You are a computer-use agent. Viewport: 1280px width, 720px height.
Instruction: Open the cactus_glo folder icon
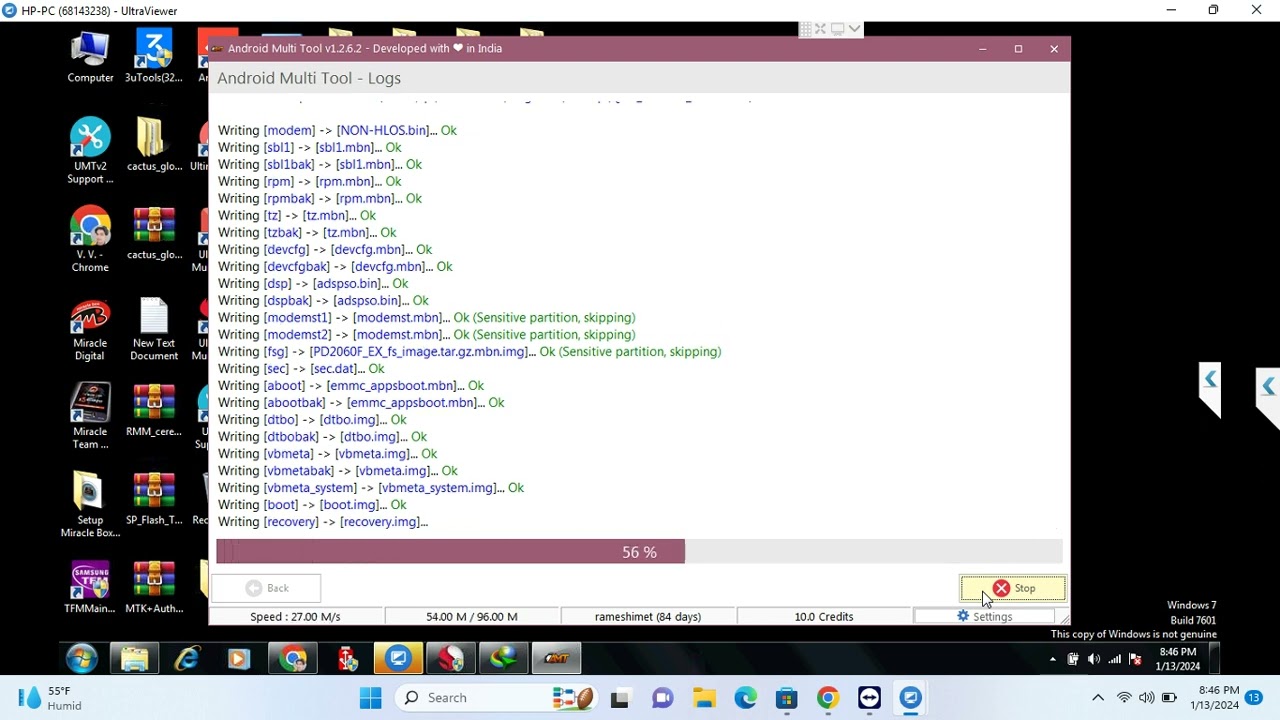click(x=153, y=145)
